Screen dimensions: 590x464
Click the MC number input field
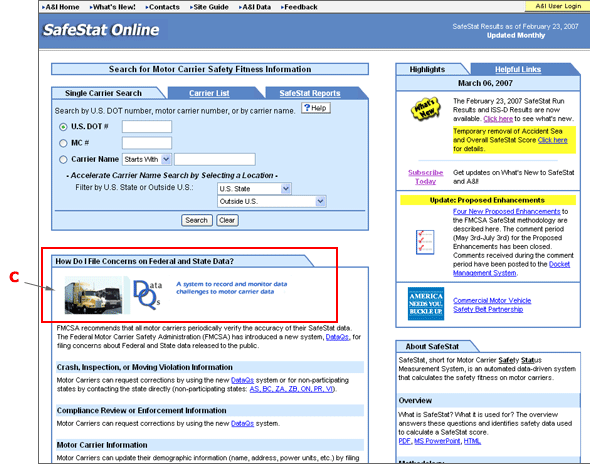pyautogui.click(x=147, y=143)
